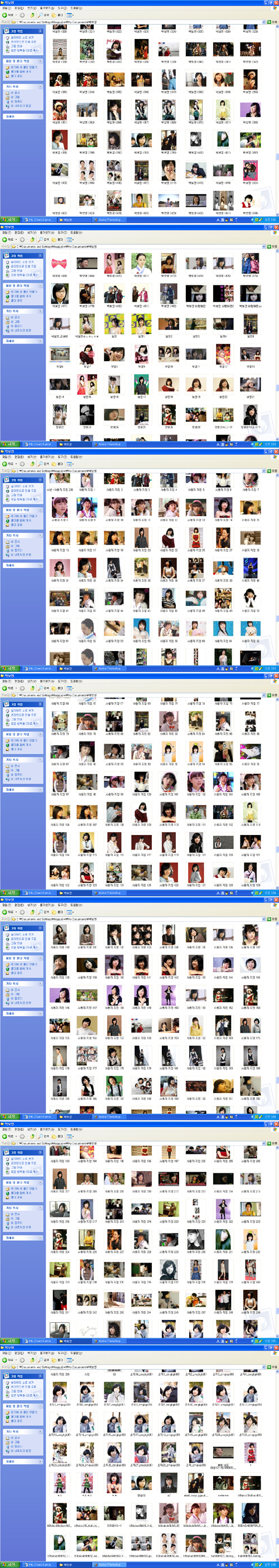
Task: Open the 도구 menu in the second window
Action: 61,232
